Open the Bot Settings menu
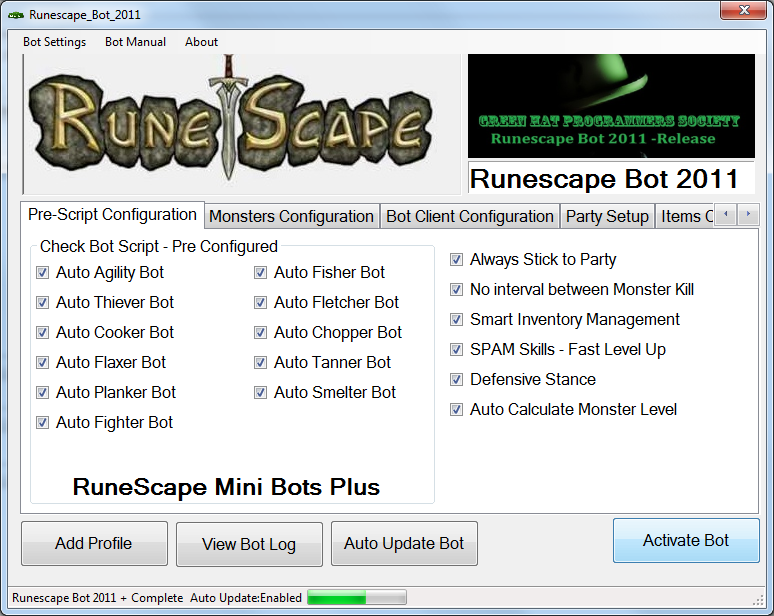 point(54,42)
